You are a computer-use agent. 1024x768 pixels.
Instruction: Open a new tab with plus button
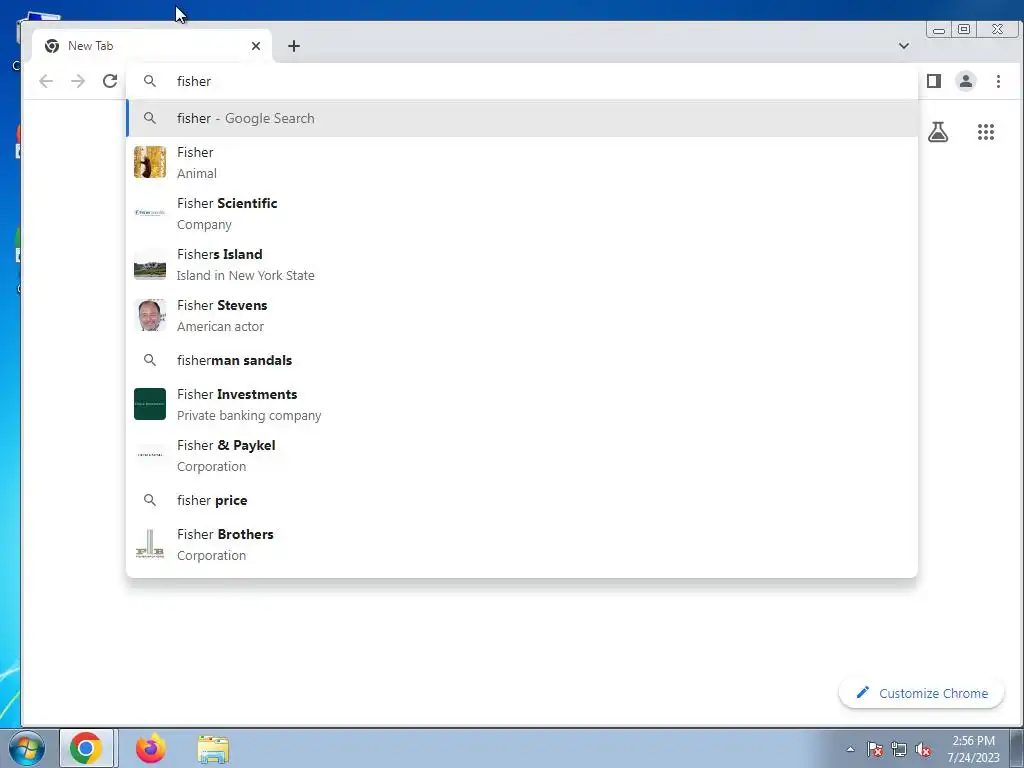[x=294, y=46]
